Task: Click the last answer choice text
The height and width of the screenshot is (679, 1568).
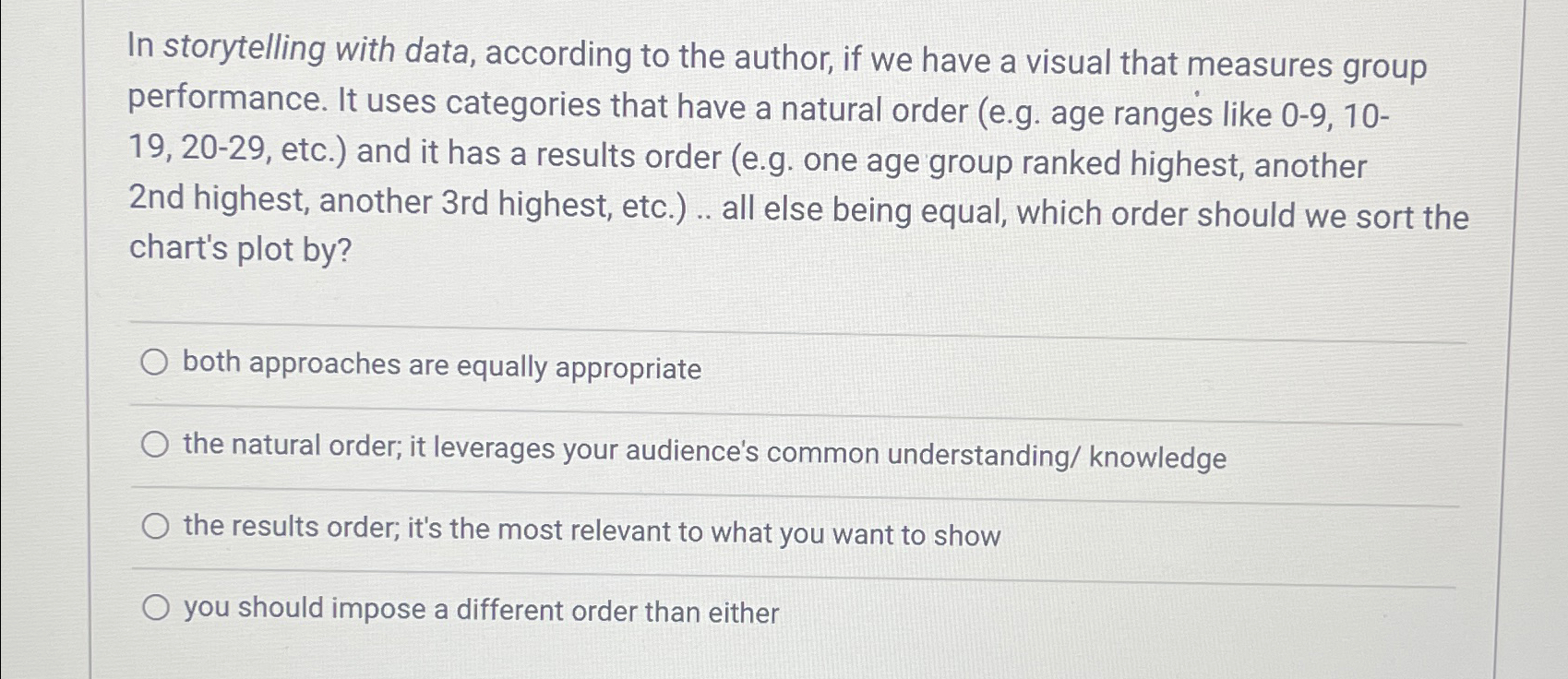Action: pos(480,611)
